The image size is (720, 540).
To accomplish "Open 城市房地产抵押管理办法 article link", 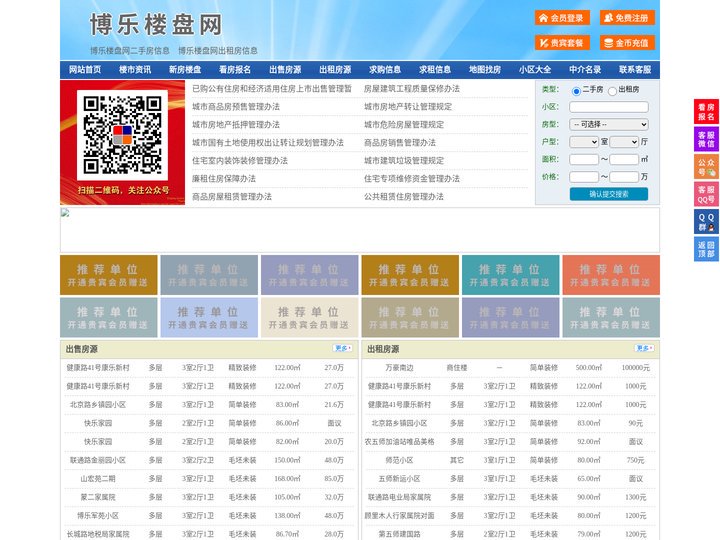I will 236,124.
